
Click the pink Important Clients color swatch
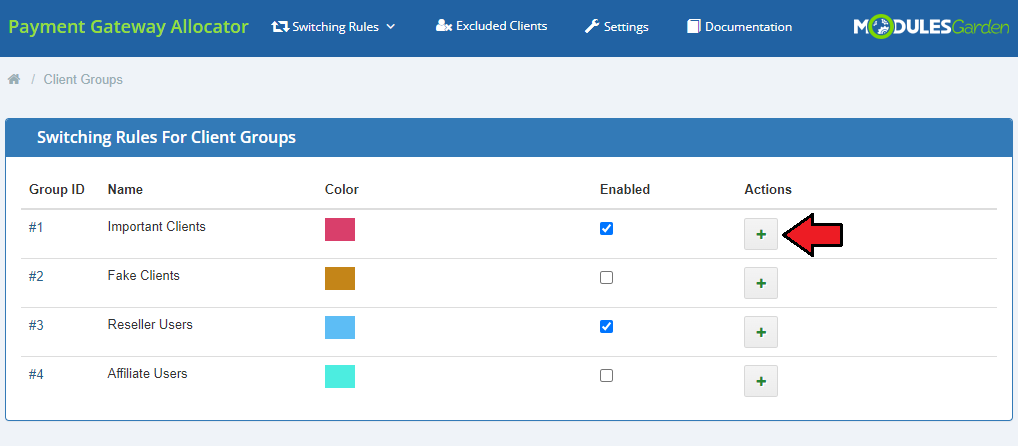pyautogui.click(x=340, y=229)
